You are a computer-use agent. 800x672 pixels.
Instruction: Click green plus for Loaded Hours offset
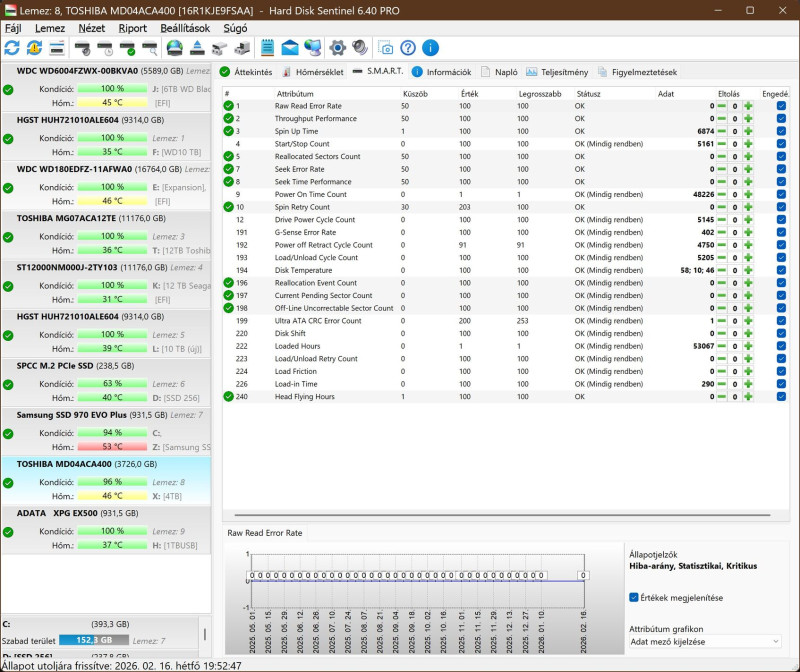[x=748, y=346]
